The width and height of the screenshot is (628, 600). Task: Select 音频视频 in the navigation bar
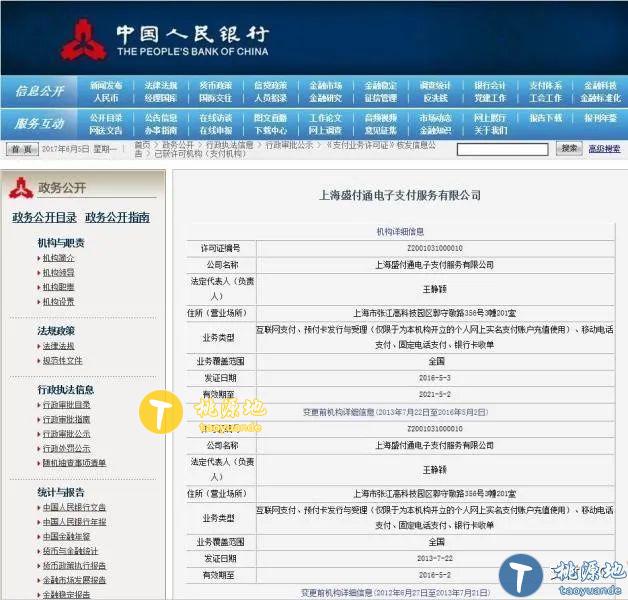pyautogui.click(x=380, y=118)
